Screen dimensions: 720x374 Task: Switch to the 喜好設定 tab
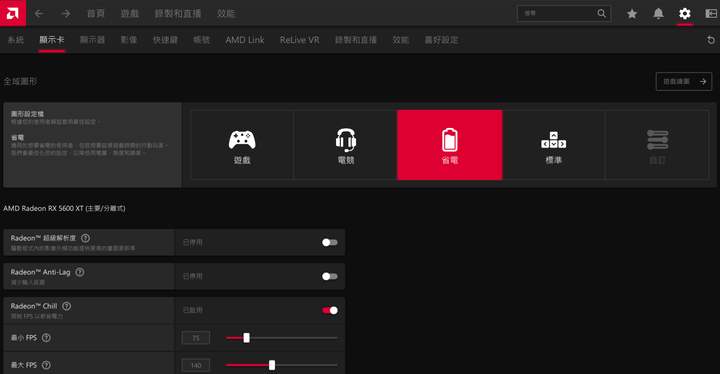pyautogui.click(x=441, y=40)
